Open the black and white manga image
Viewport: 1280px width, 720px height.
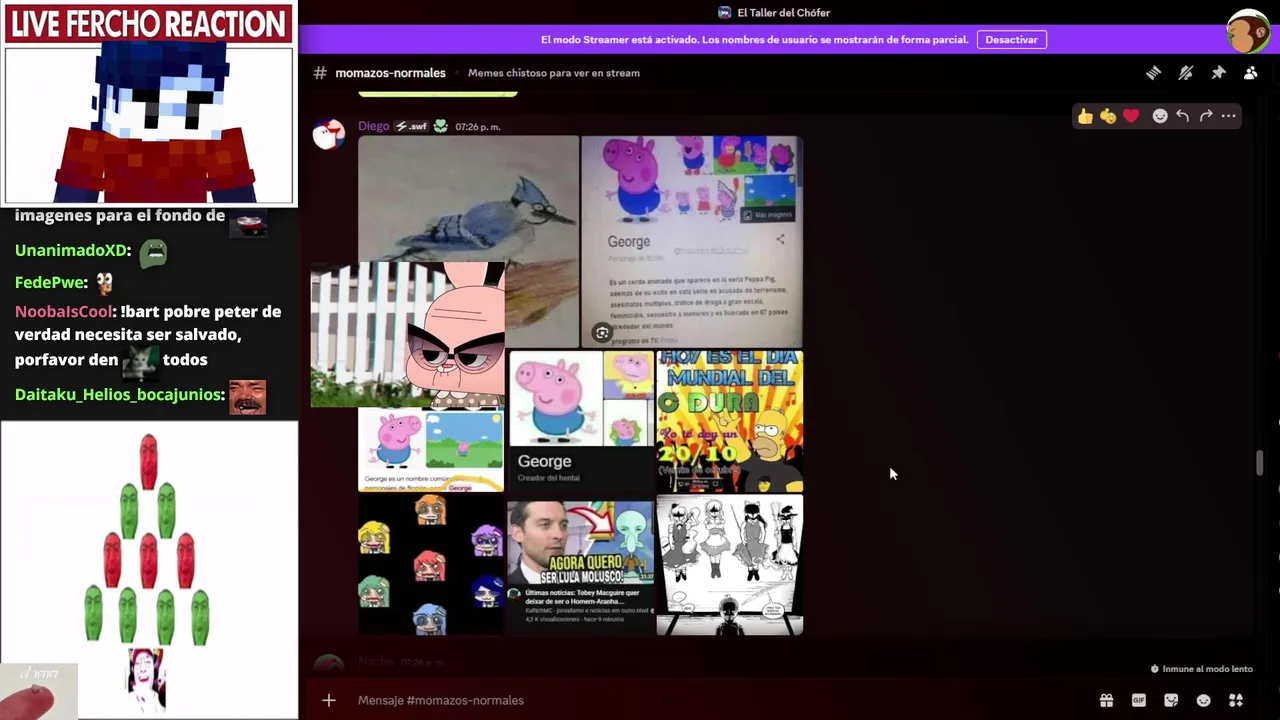730,565
